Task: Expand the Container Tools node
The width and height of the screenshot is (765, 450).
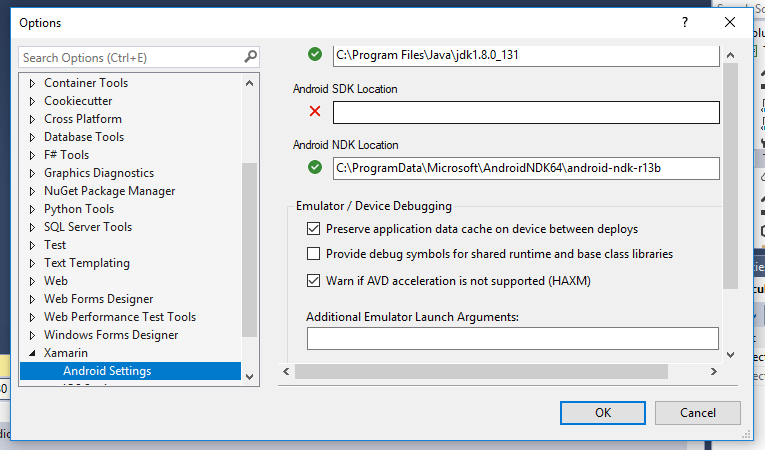Action: 32,83
